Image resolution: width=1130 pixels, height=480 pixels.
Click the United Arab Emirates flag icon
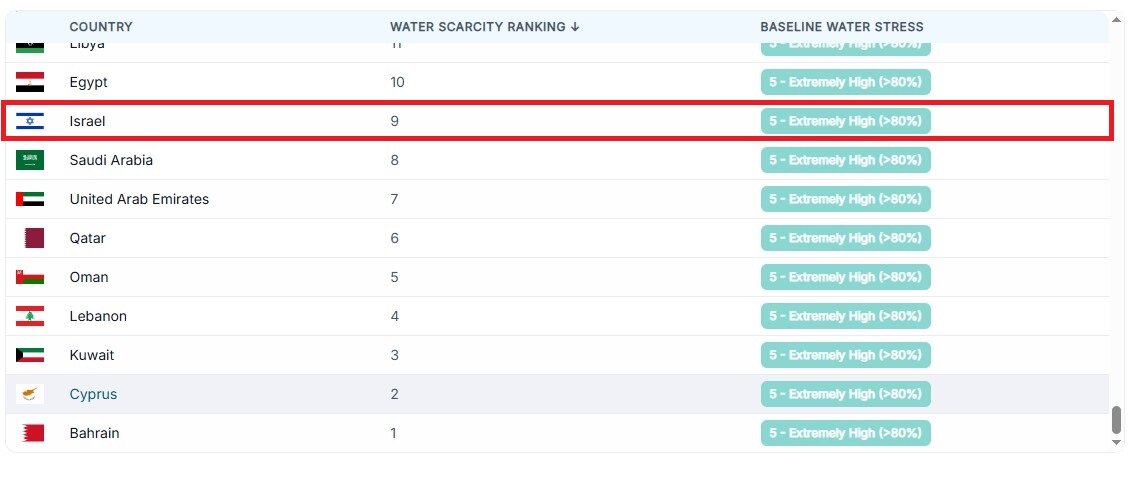click(x=30, y=199)
